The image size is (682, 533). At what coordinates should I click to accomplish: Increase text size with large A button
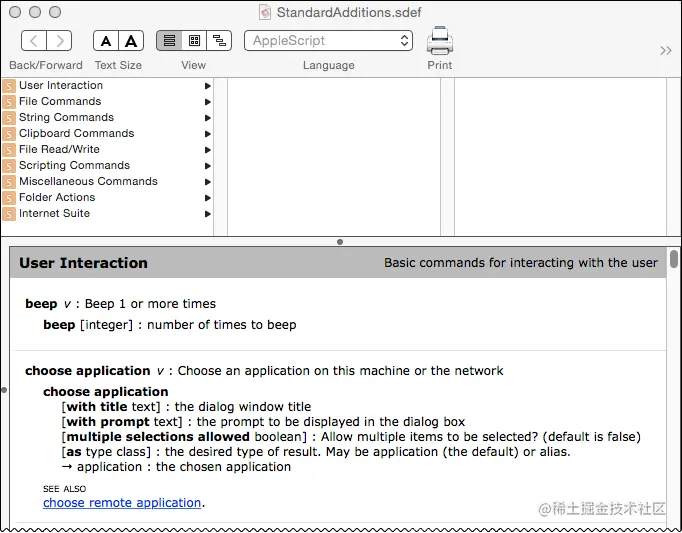pyautogui.click(x=131, y=41)
